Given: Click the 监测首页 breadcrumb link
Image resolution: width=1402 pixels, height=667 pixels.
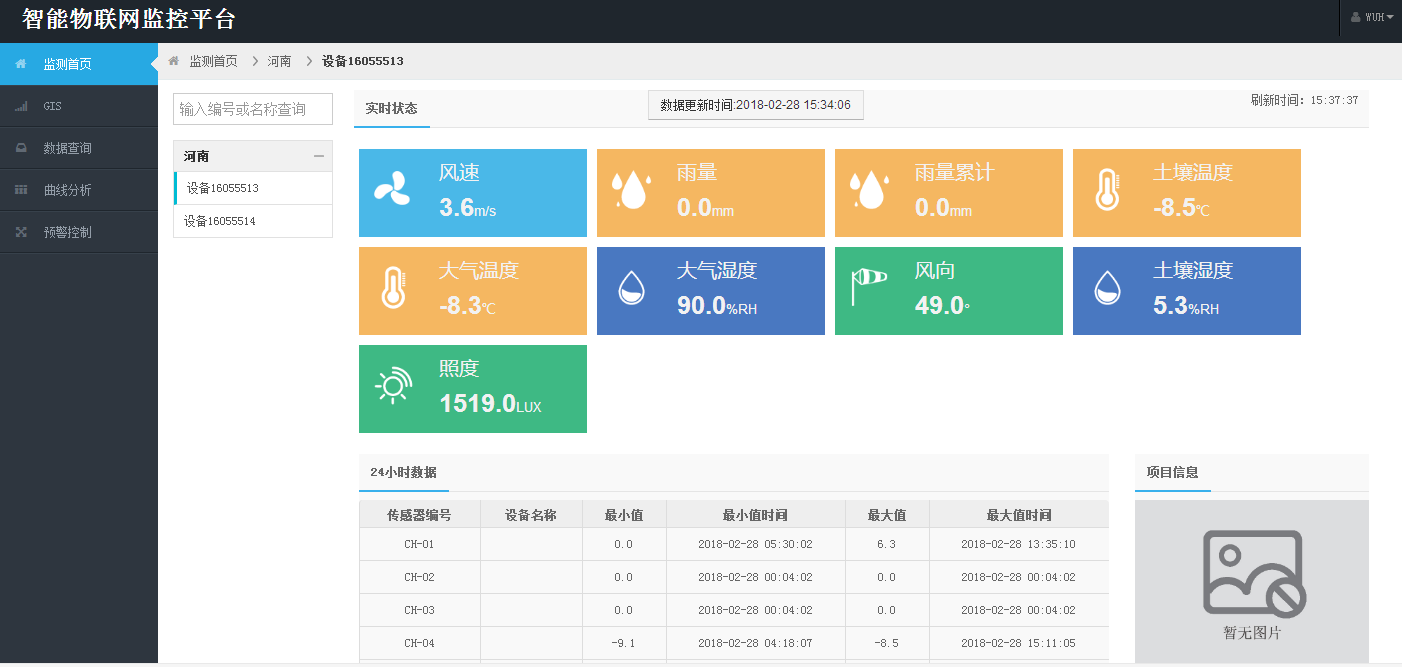Looking at the screenshot, I should (x=214, y=61).
